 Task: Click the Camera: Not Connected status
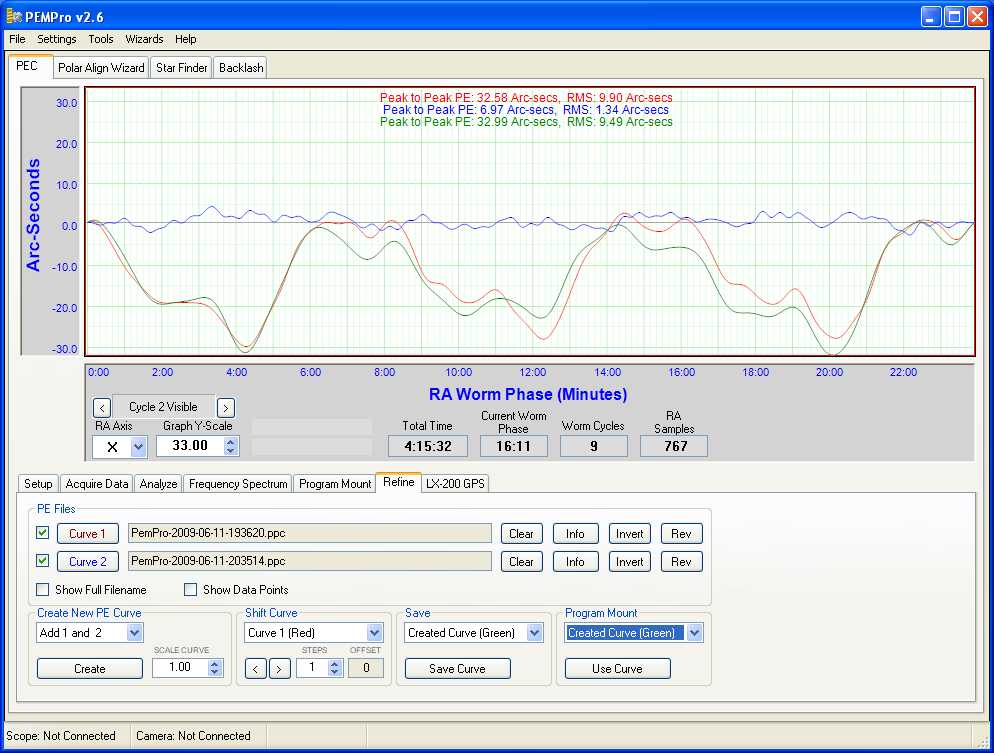pyautogui.click(x=193, y=736)
